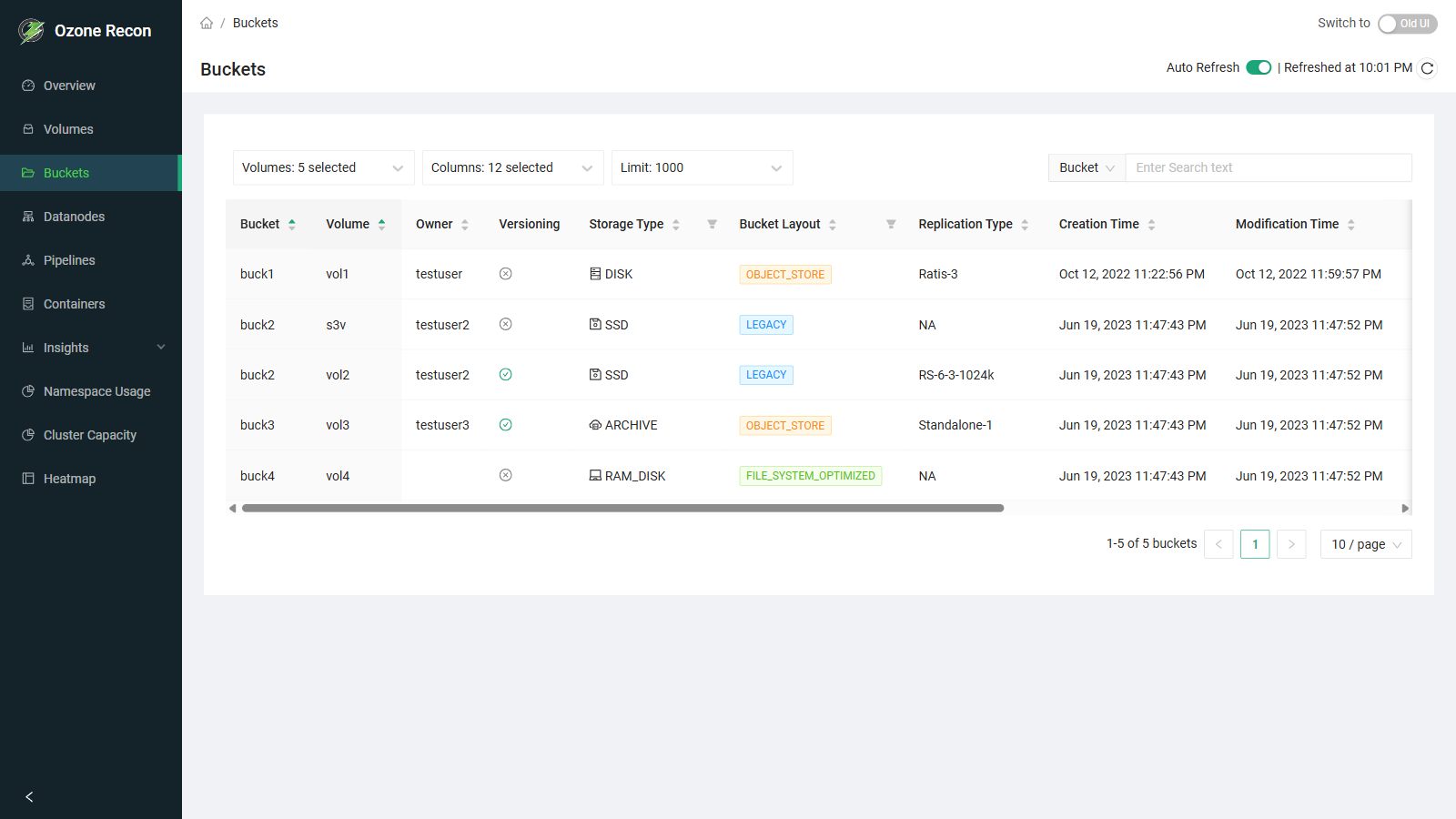Go to the Containers page
The width and height of the screenshot is (1456, 819).
91,304
